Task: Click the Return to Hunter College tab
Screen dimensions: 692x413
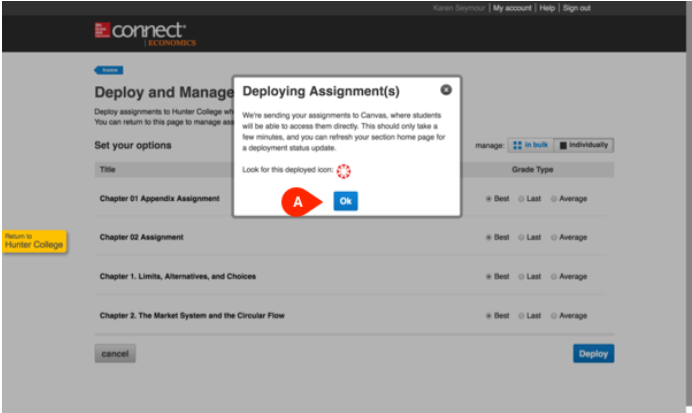Action: [34, 241]
